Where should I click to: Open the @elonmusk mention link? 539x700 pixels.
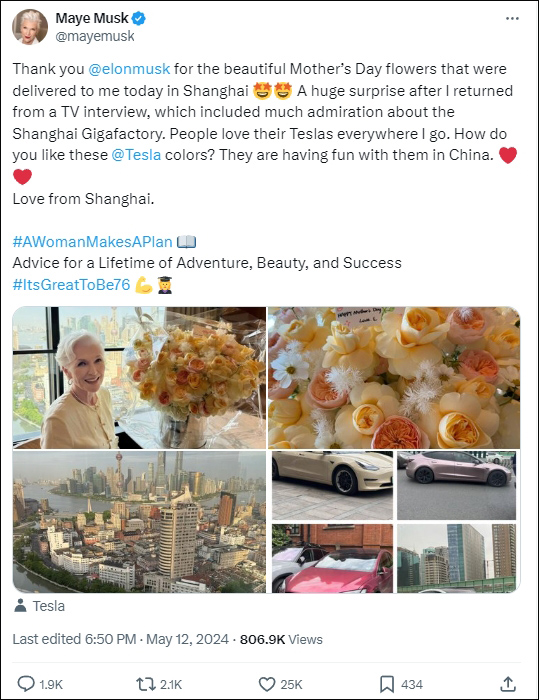click(129, 69)
